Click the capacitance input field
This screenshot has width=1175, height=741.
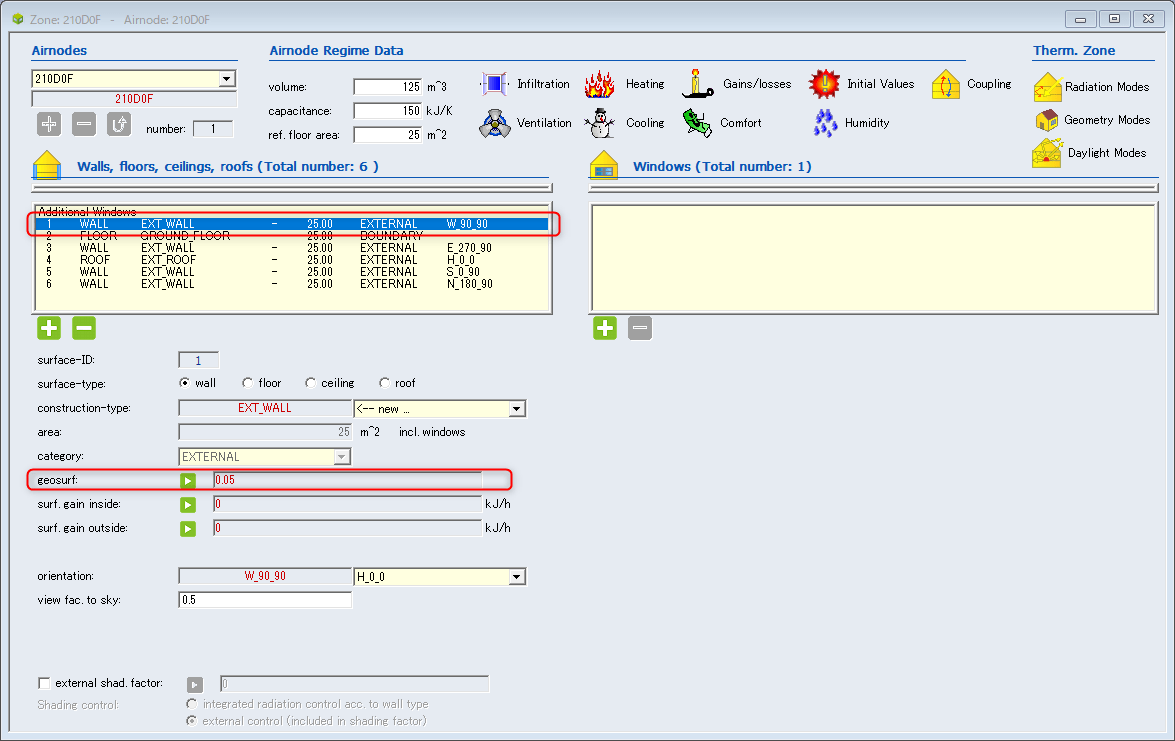[x=388, y=111]
